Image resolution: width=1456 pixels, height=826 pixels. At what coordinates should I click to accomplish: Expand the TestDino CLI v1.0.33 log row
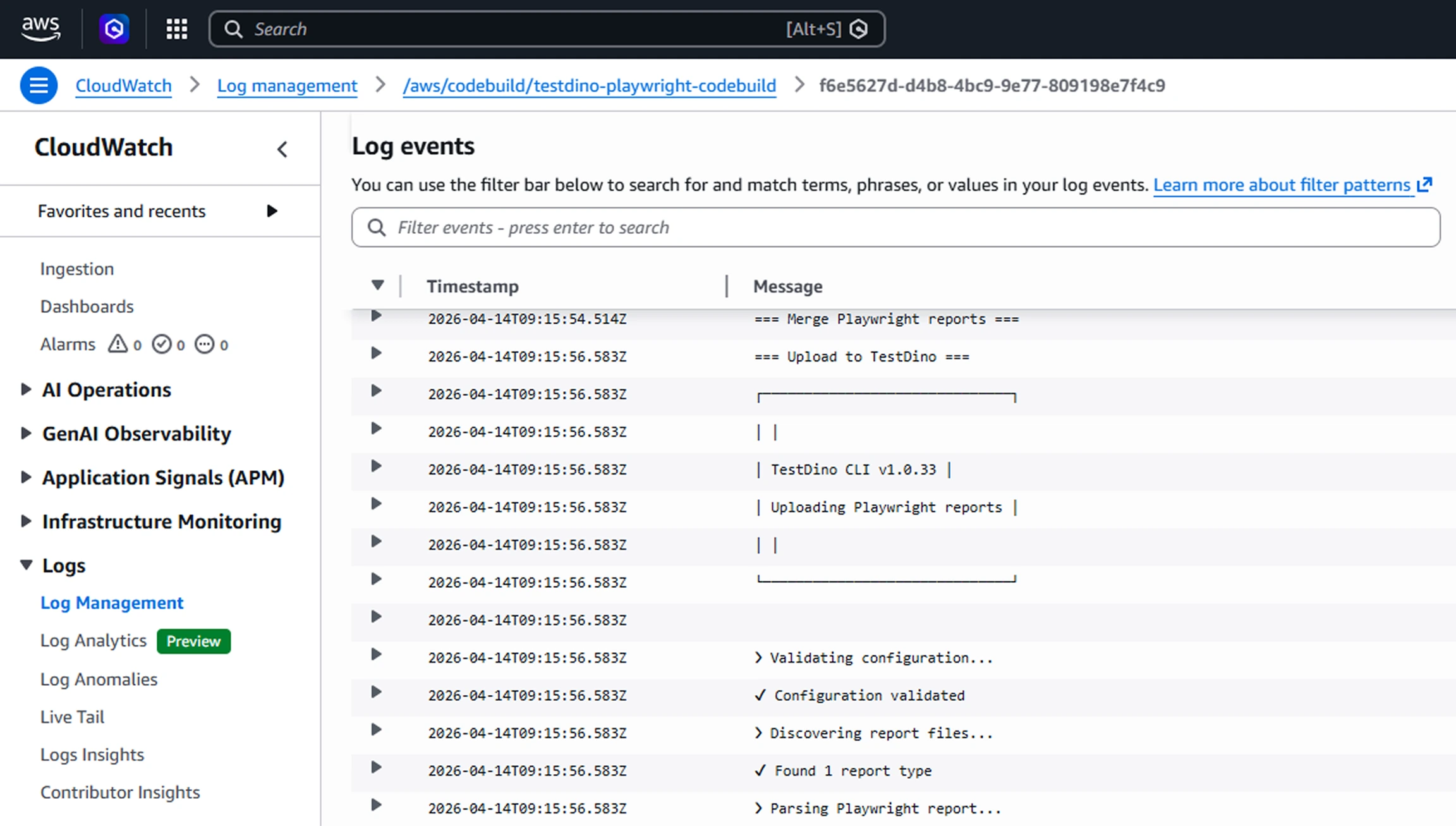[376, 466]
